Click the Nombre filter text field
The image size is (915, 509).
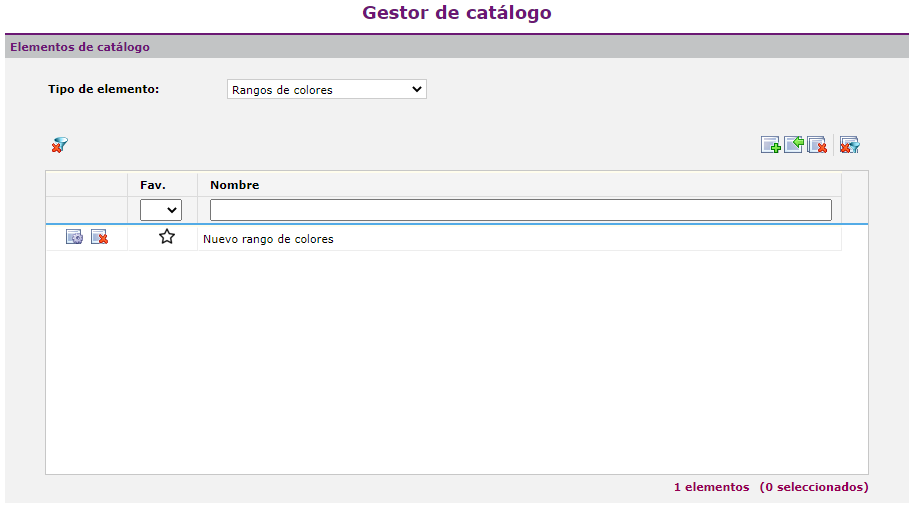tap(520, 210)
